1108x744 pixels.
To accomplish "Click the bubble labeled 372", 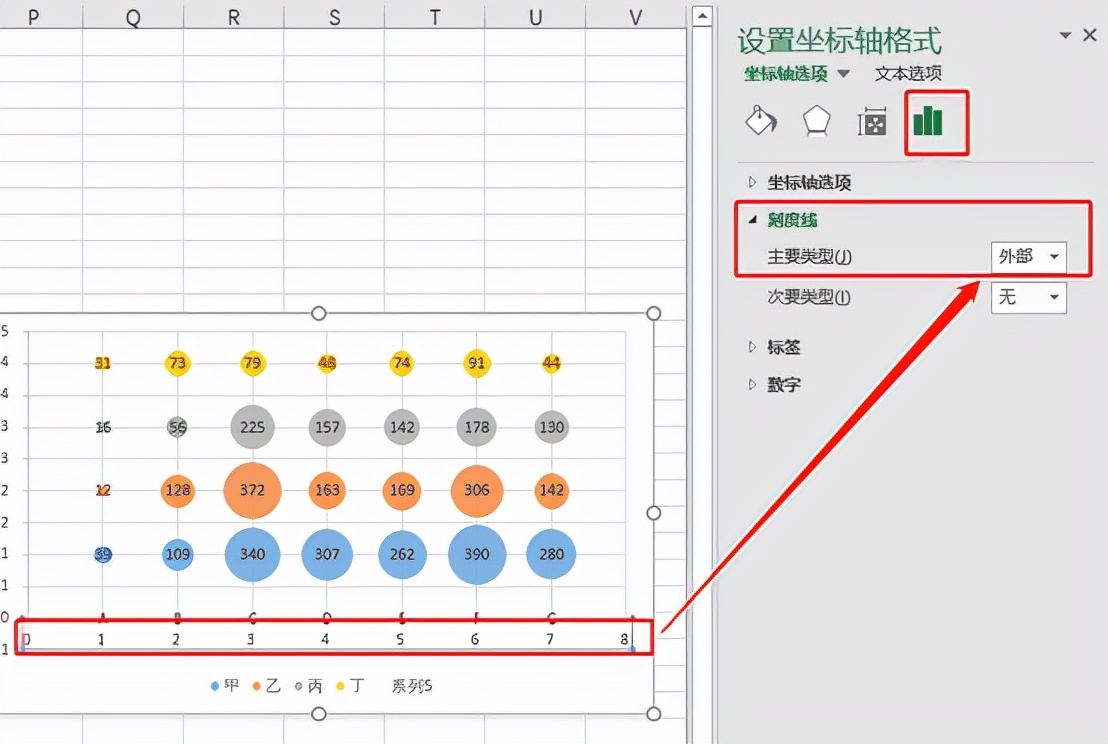I will 252,491.
